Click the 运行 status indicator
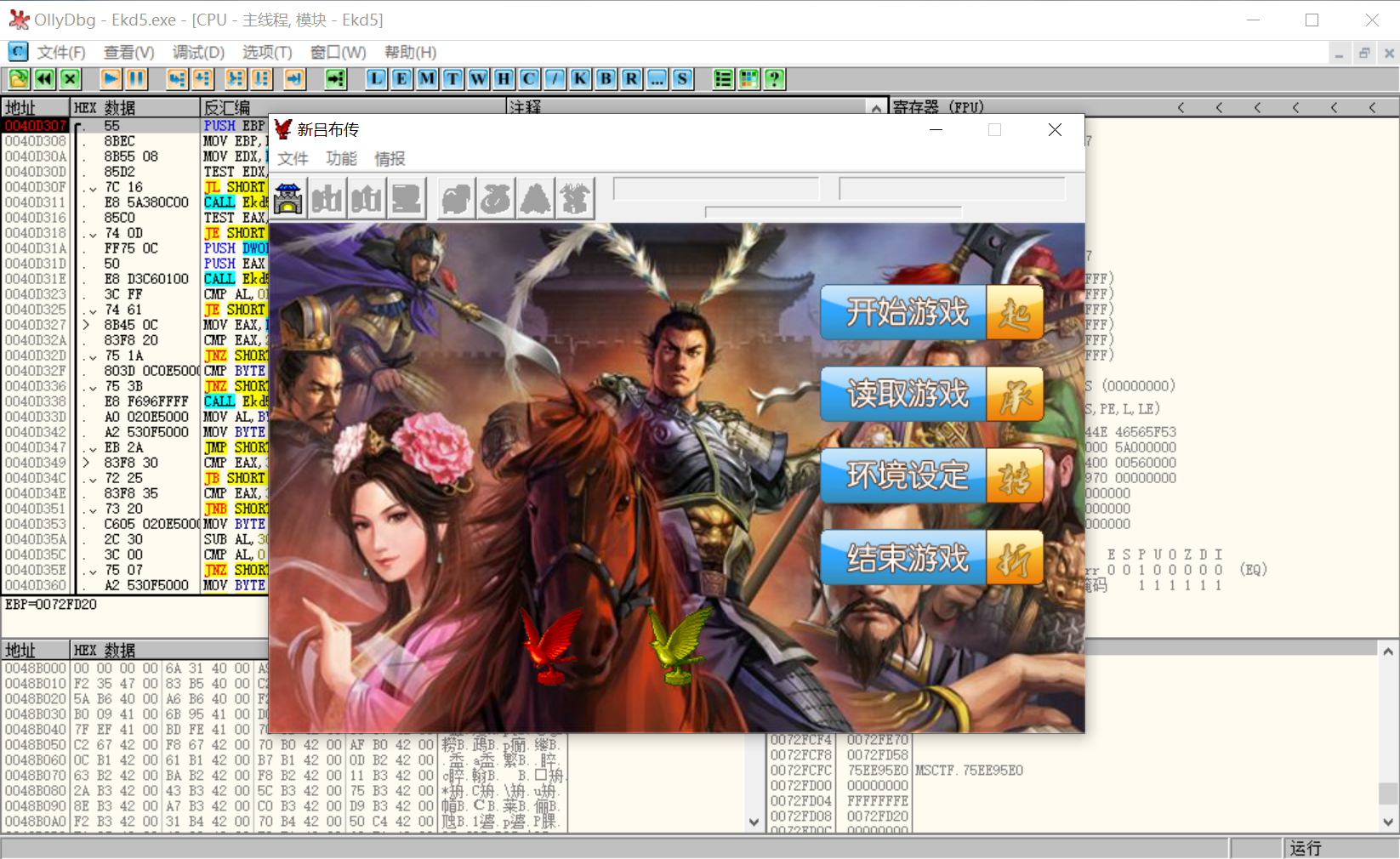 (x=1306, y=848)
